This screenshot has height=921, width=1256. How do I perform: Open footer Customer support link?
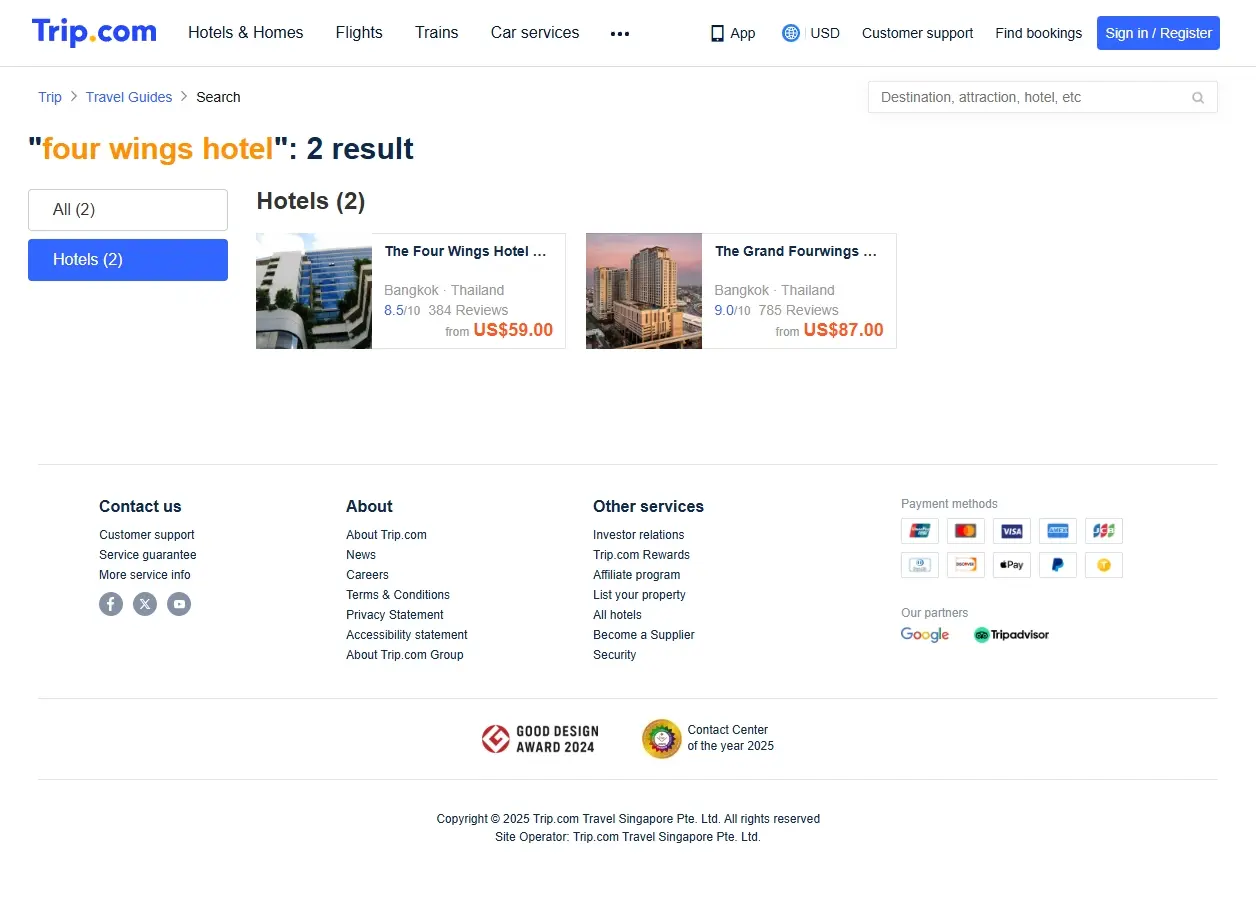pos(147,535)
